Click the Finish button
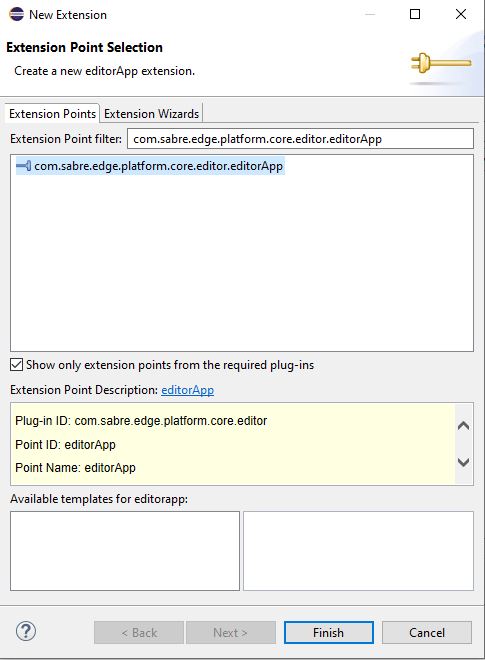 click(328, 632)
